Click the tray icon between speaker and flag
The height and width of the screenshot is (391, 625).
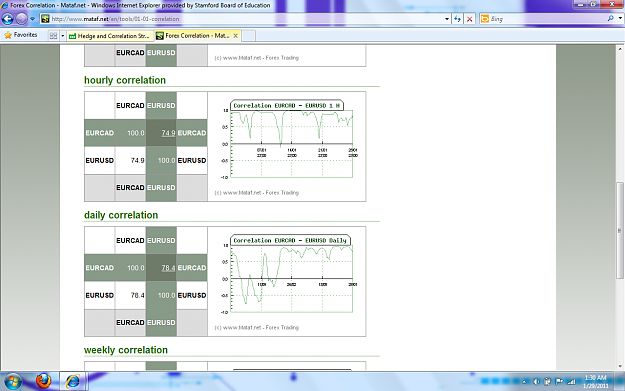click(x=547, y=382)
